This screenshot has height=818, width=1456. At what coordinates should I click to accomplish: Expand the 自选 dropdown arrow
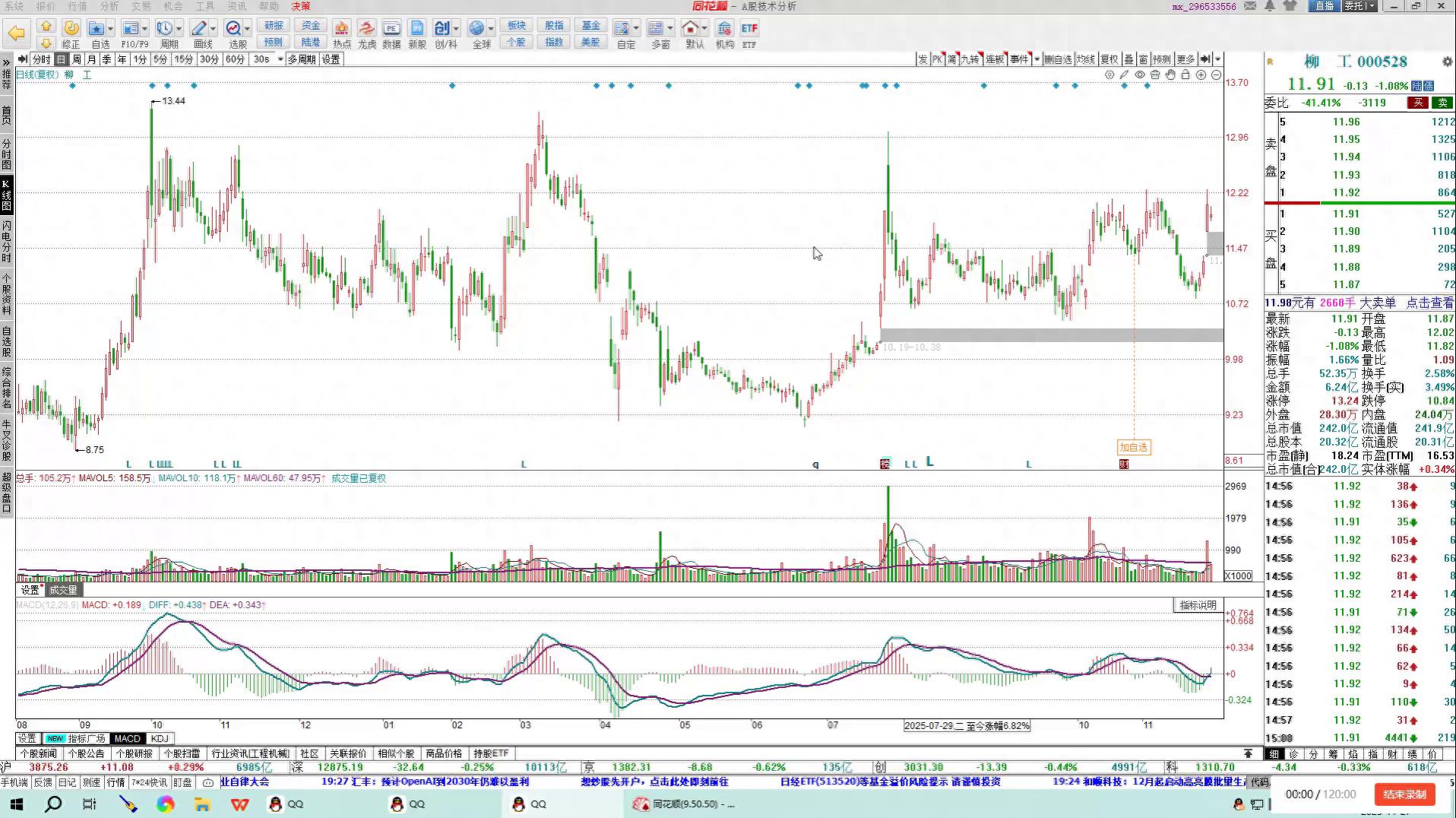111,29
